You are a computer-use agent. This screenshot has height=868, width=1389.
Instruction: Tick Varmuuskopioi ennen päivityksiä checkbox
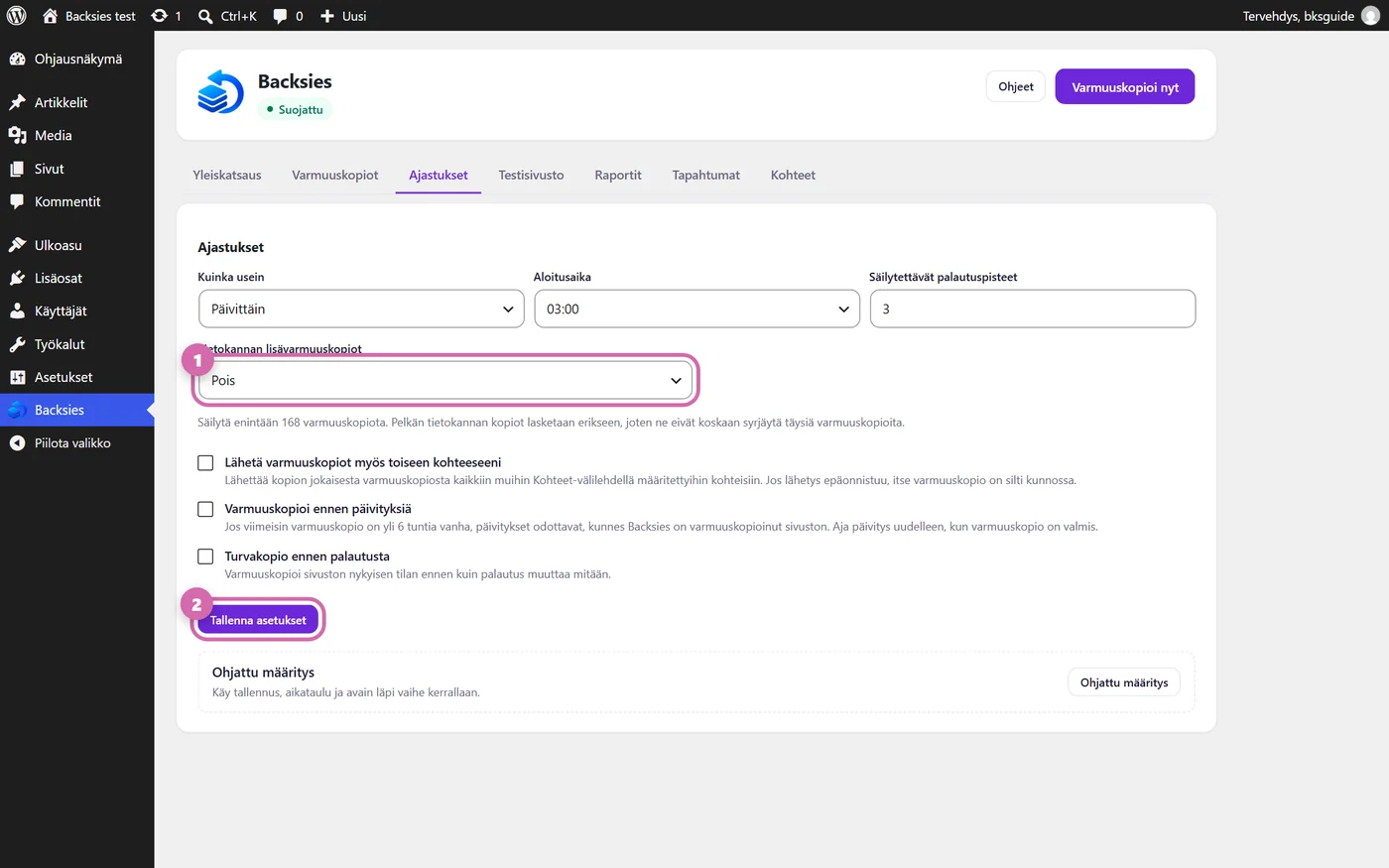205,509
